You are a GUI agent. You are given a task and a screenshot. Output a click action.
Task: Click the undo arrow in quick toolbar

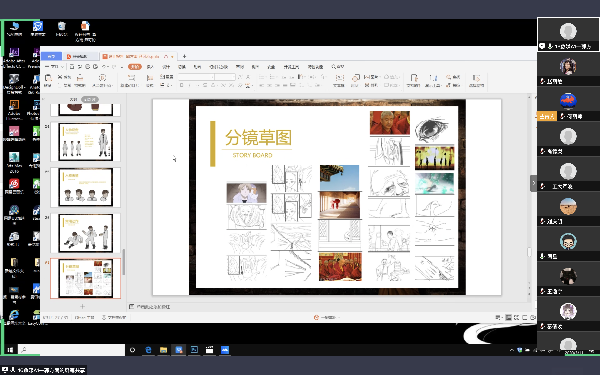[104, 67]
